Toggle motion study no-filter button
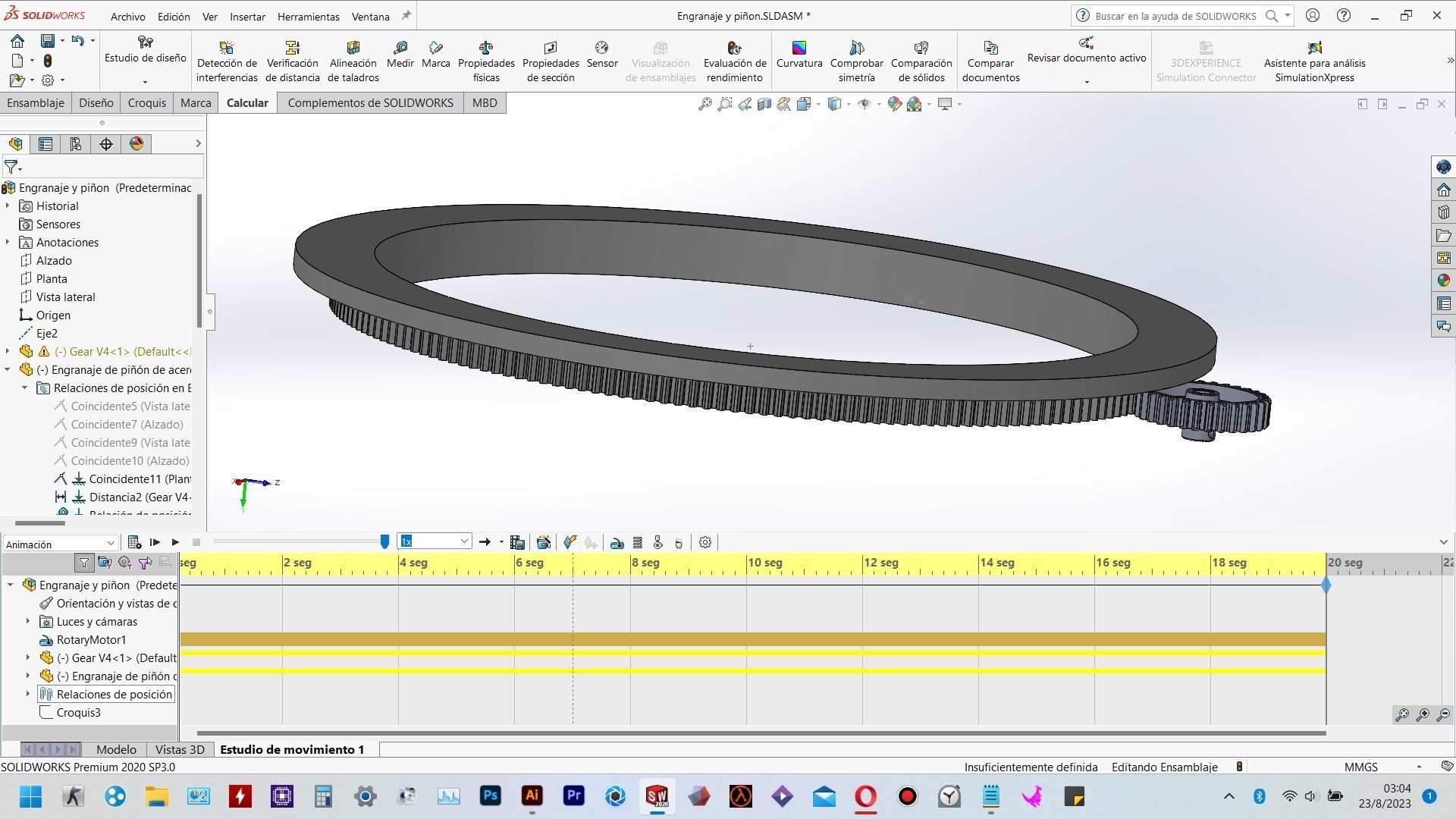 [x=84, y=562]
